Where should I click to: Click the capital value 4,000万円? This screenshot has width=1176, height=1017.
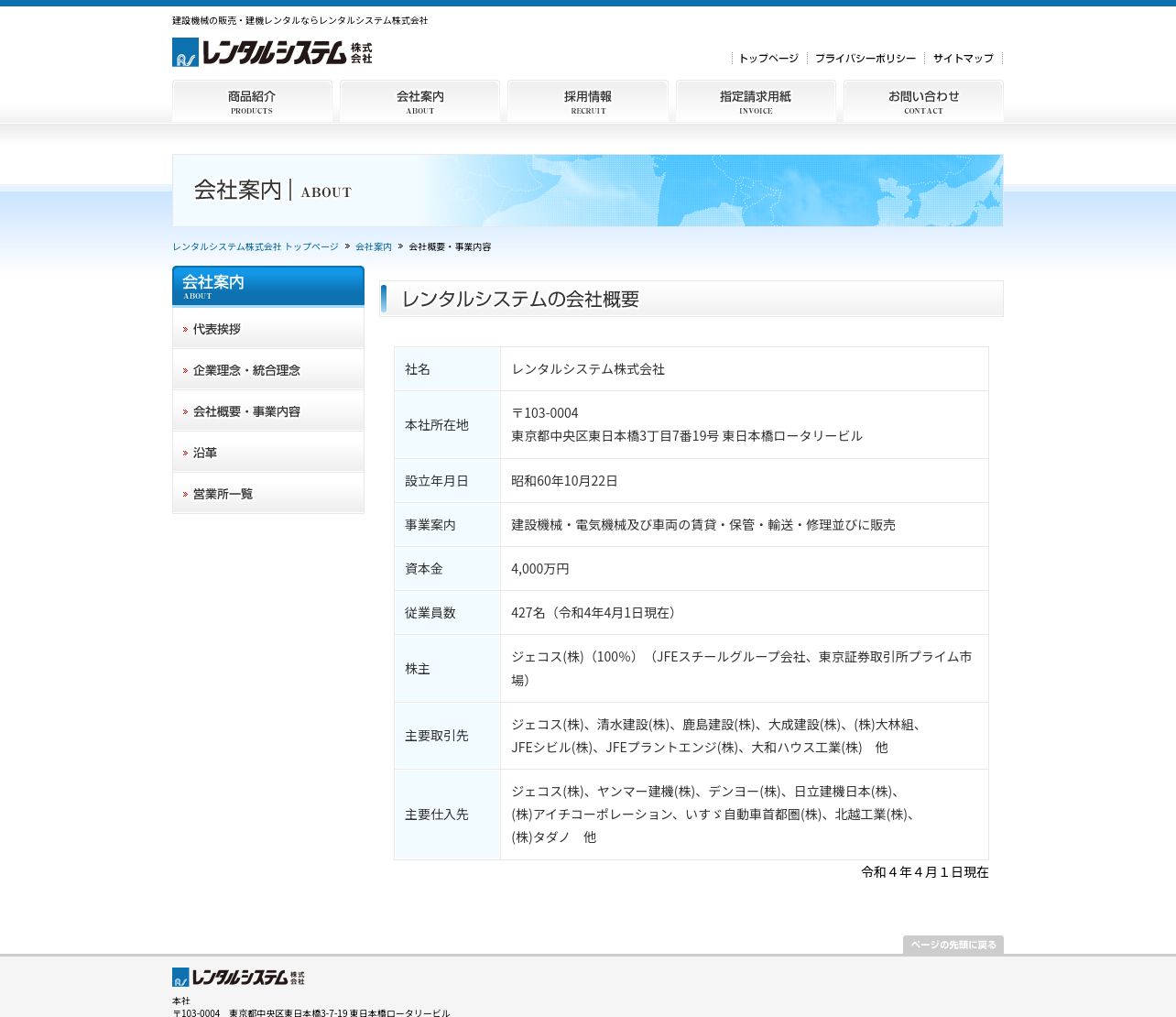pyautogui.click(x=540, y=569)
